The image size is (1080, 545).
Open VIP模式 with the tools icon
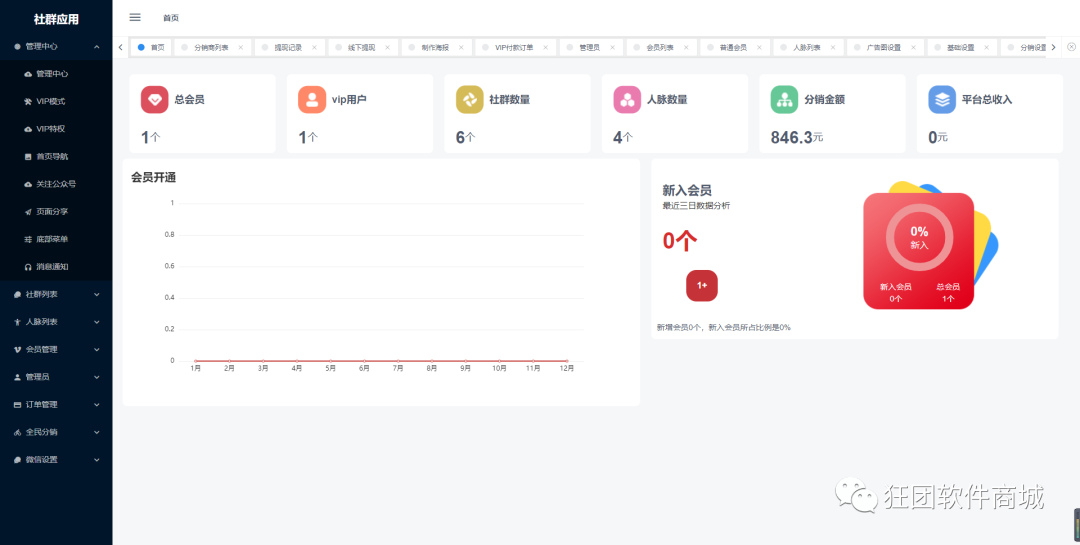coord(56,101)
